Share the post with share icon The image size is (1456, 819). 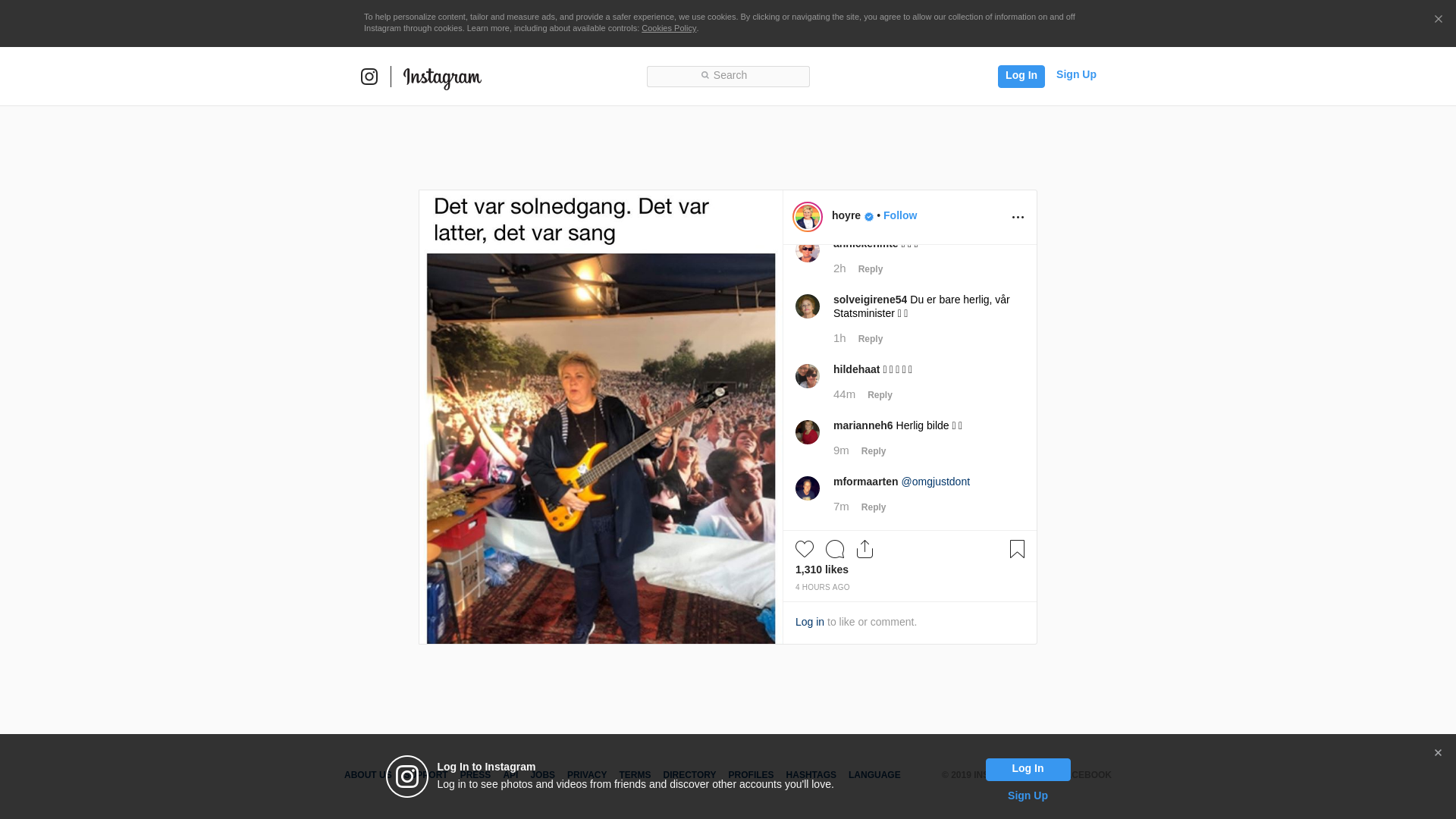click(864, 549)
